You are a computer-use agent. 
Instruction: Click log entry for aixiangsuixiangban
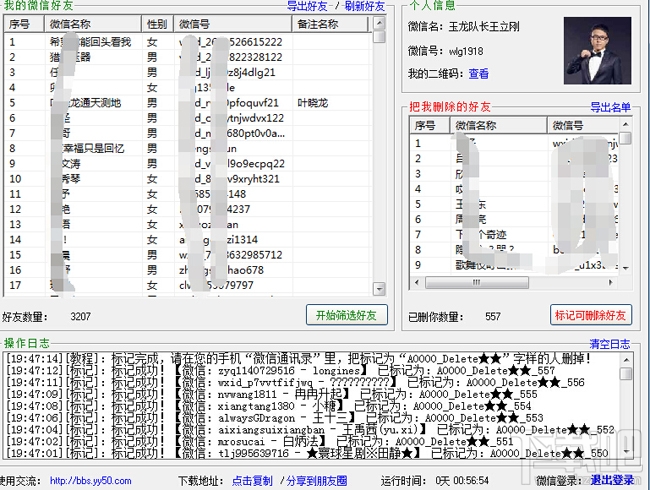[310, 430]
